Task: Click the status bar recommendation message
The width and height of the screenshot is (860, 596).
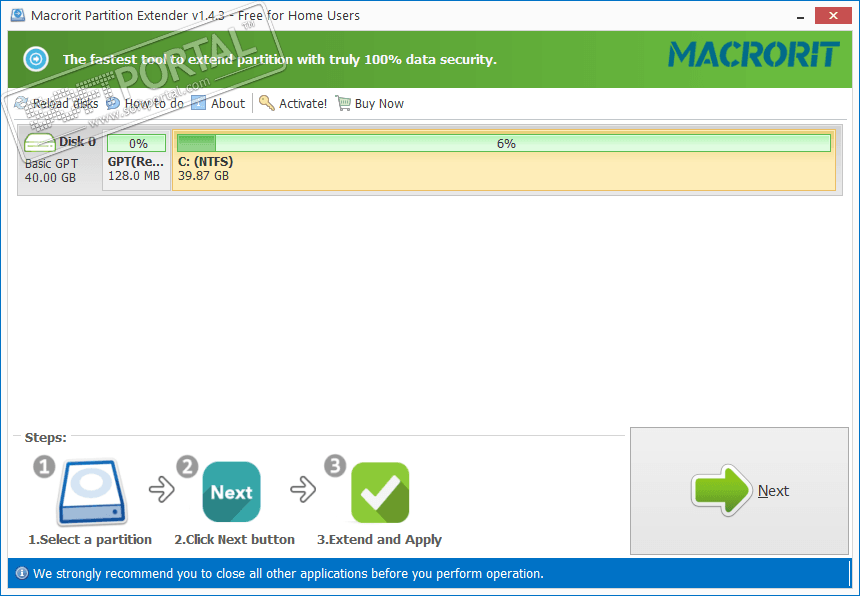Action: [288, 574]
